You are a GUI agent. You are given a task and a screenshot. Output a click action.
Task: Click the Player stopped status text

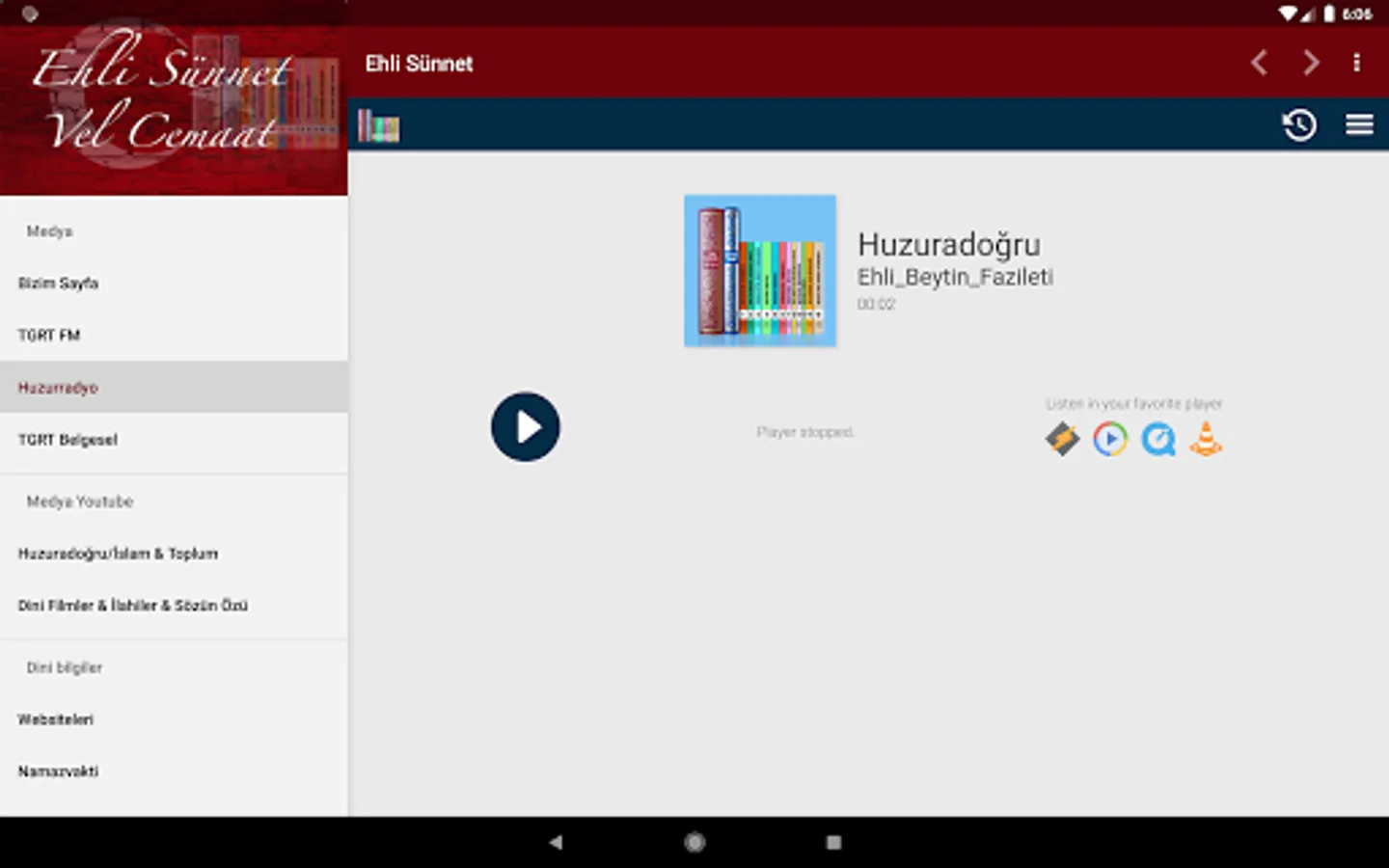click(x=804, y=432)
